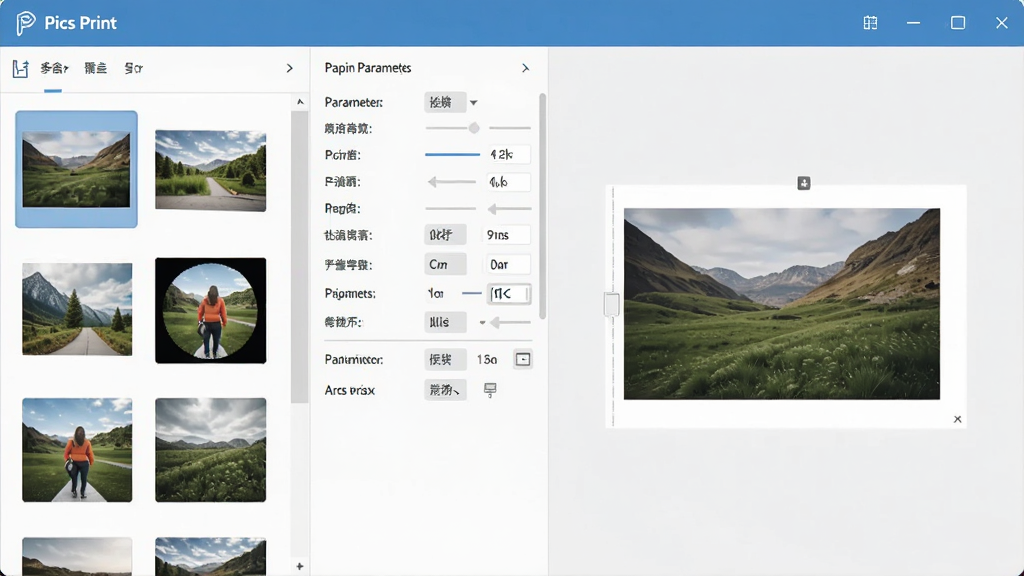Open the dropdown below the Pajomets row
Viewport: 1024px width, 576px height.
[x=445, y=322]
